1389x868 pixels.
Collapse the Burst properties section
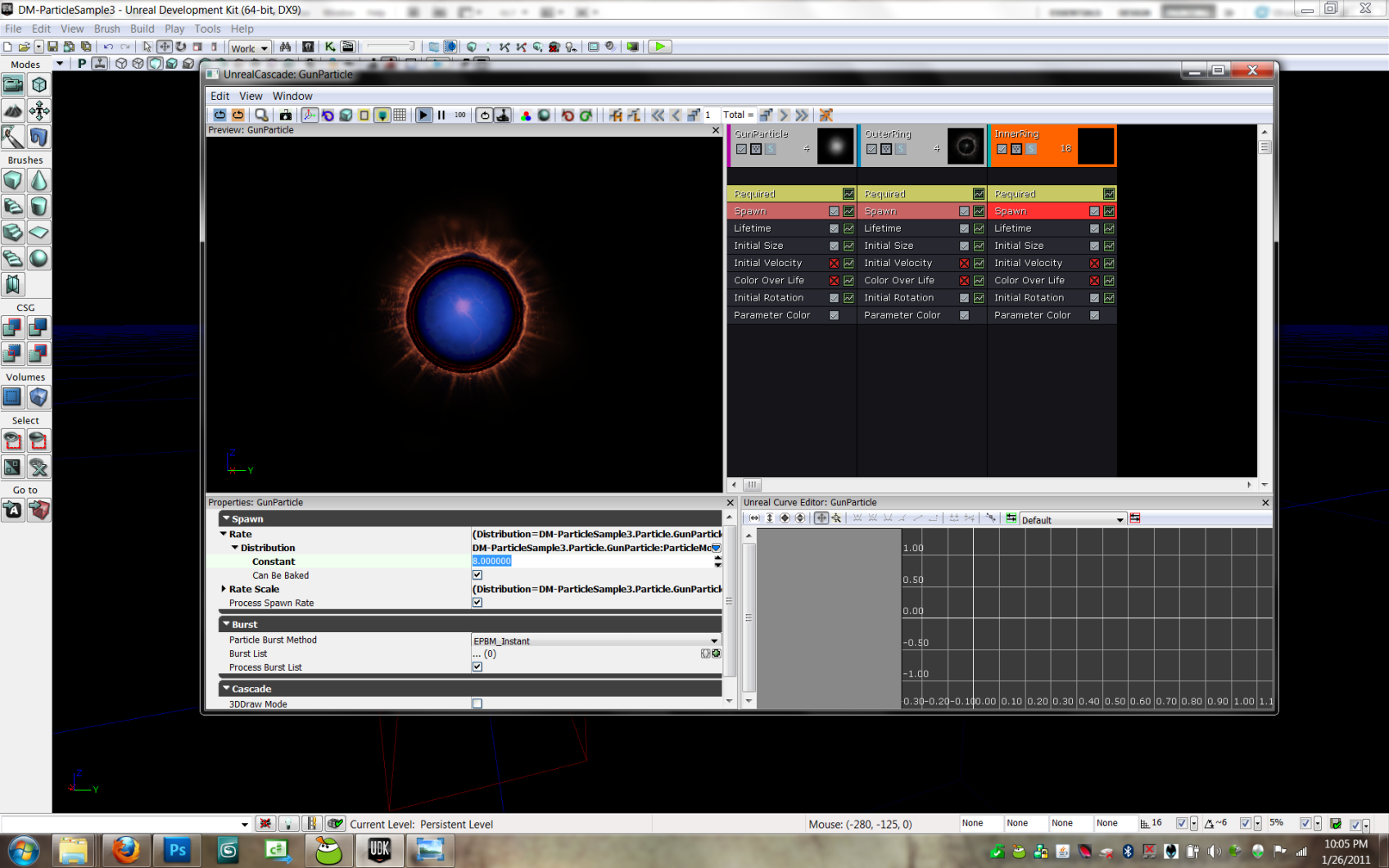click(226, 624)
